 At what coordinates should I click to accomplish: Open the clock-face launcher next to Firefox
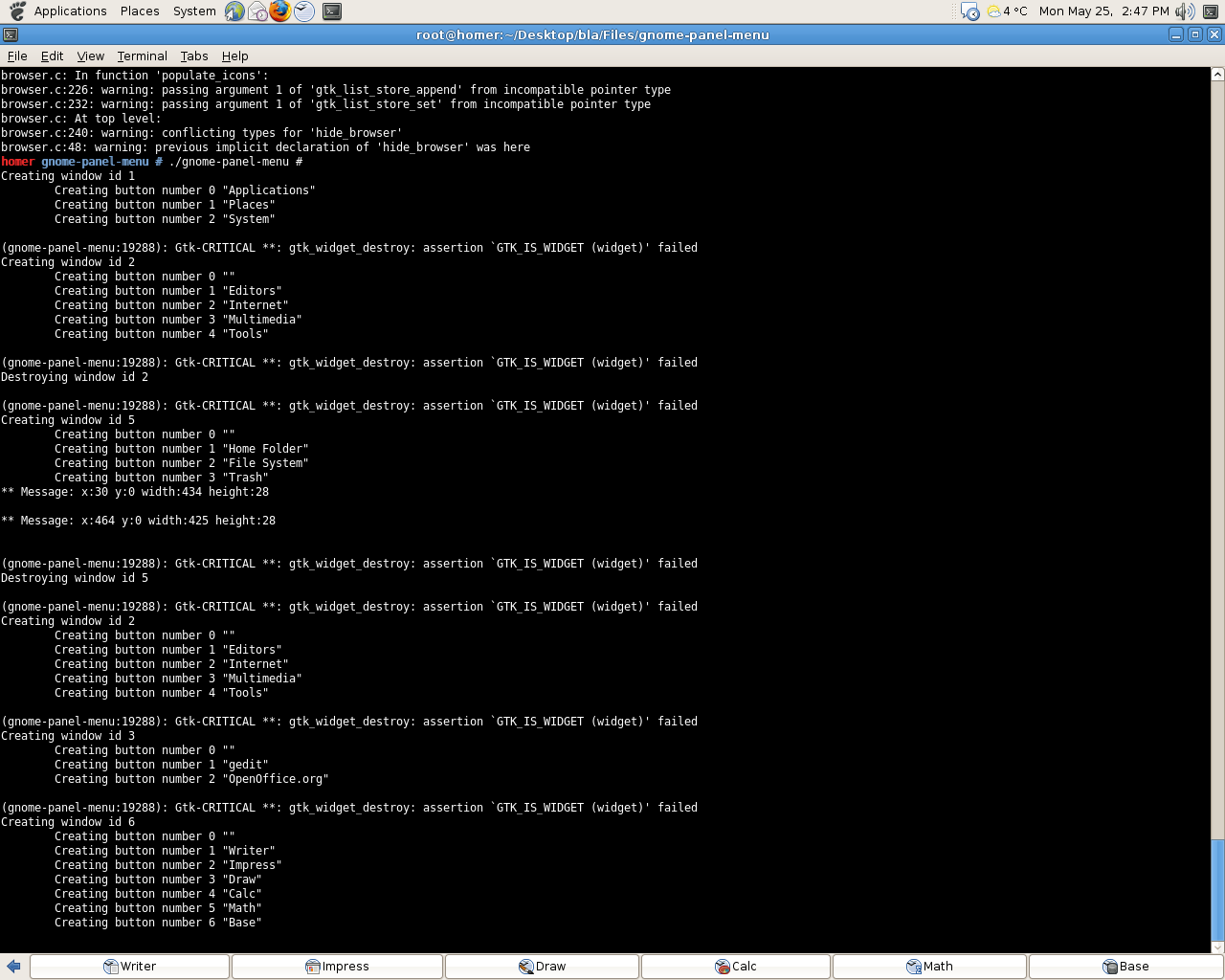pyautogui.click(x=303, y=11)
